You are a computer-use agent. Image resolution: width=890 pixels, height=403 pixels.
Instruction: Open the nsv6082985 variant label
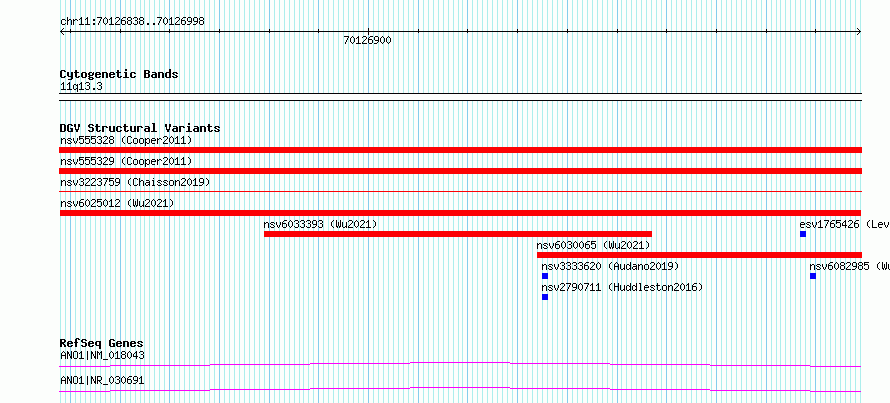(x=850, y=266)
